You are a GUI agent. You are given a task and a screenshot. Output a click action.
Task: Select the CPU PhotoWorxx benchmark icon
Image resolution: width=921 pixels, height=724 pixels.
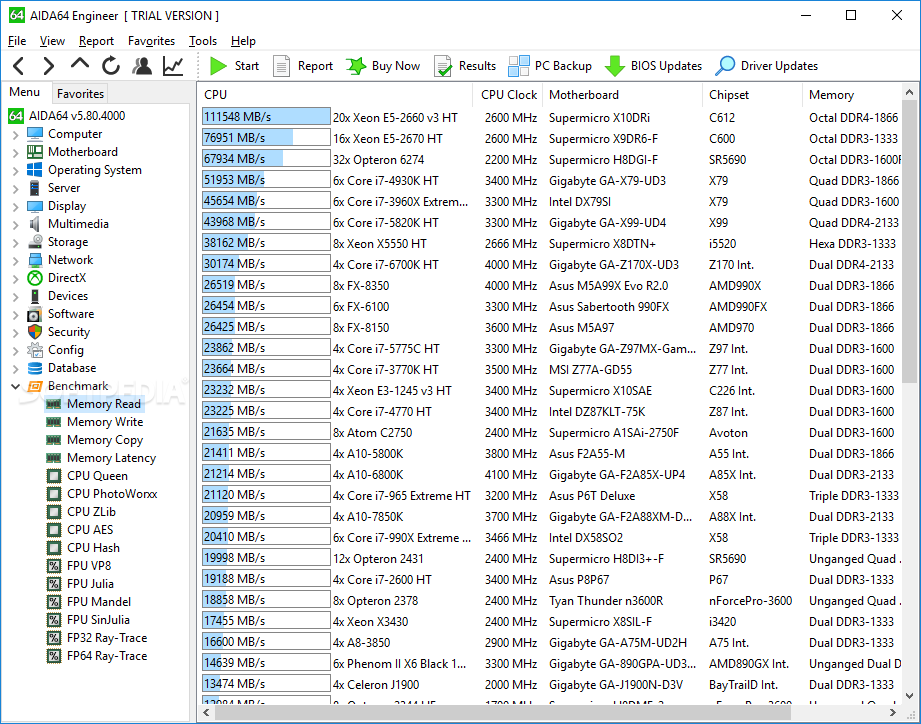click(x=53, y=494)
